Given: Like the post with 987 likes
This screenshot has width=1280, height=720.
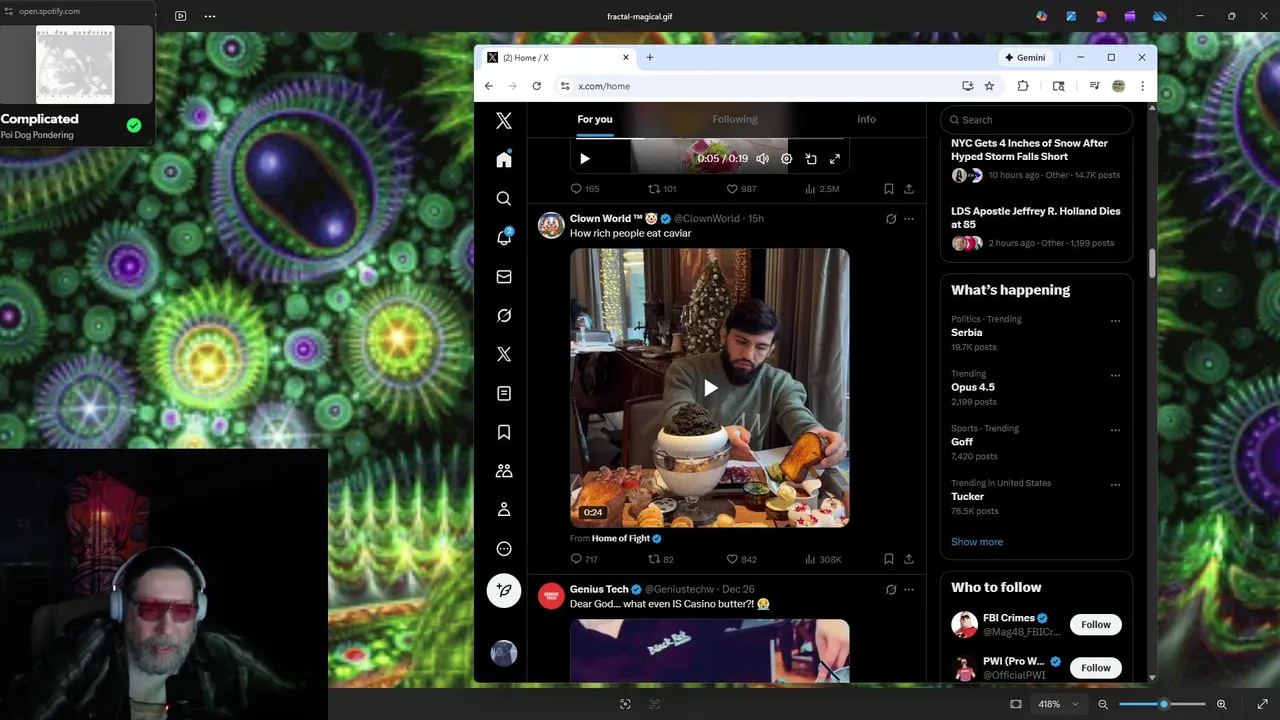Looking at the screenshot, I should pos(741,189).
